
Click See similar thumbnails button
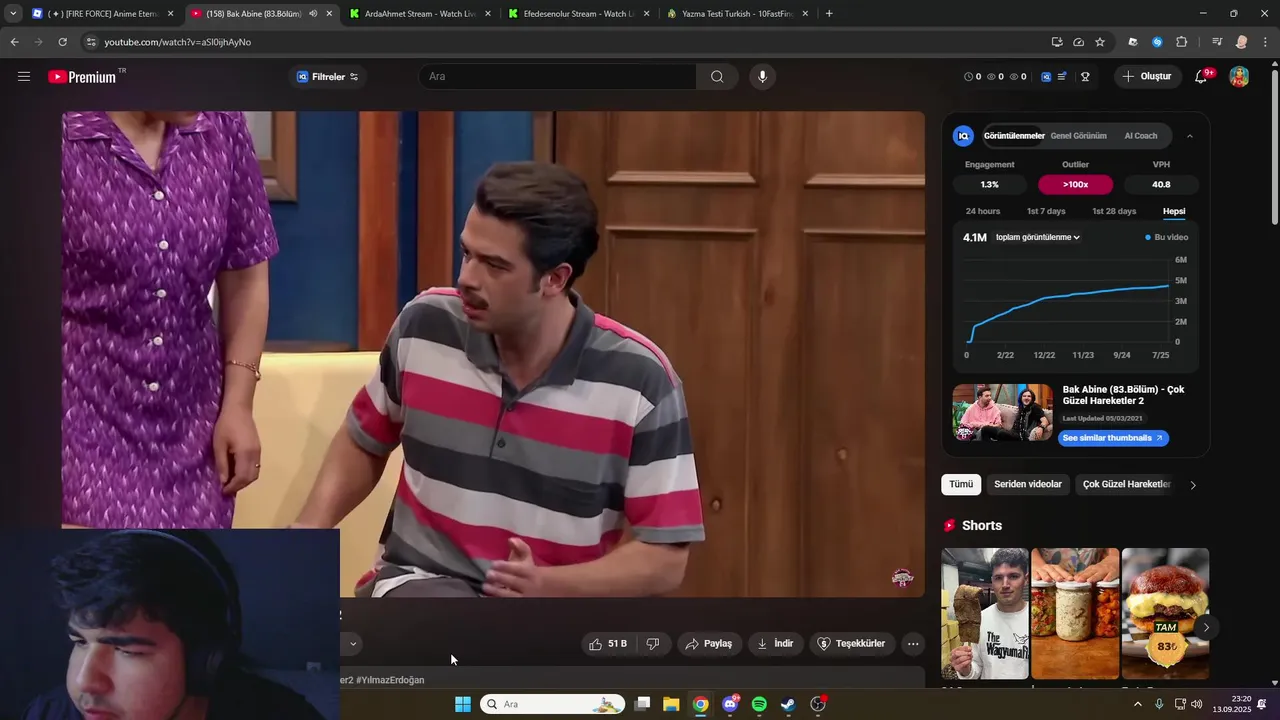click(x=1113, y=438)
